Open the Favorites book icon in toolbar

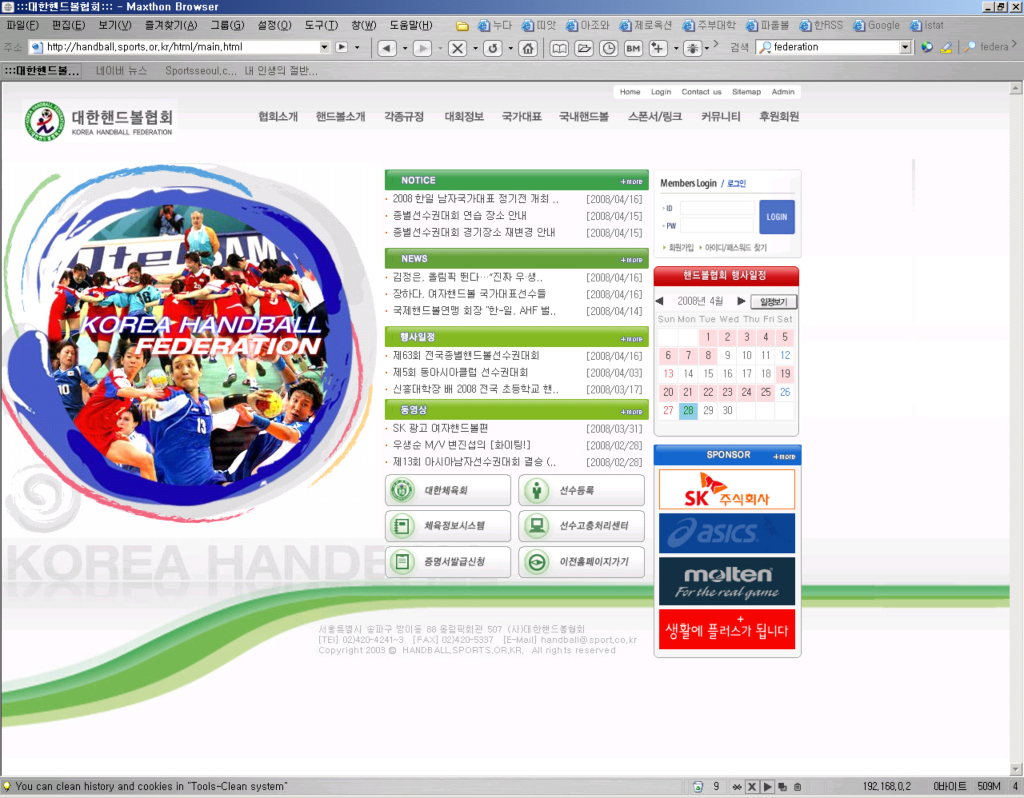(559, 48)
